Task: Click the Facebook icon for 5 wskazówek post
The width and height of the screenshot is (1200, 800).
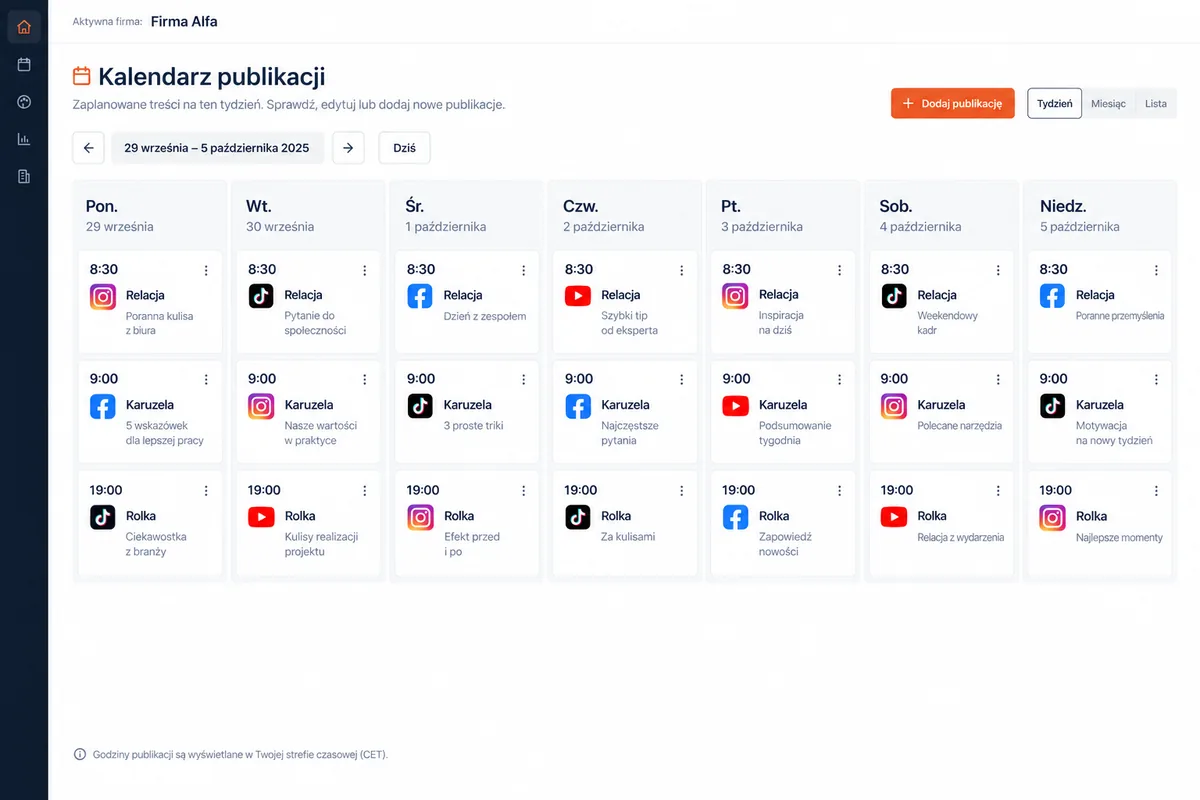Action: (x=103, y=406)
